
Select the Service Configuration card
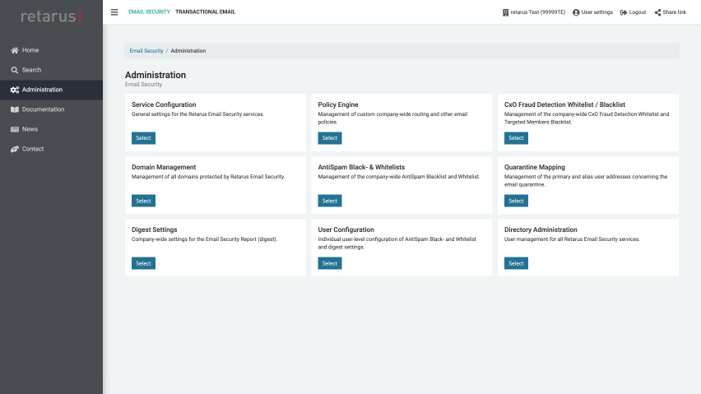coord(144,138)
